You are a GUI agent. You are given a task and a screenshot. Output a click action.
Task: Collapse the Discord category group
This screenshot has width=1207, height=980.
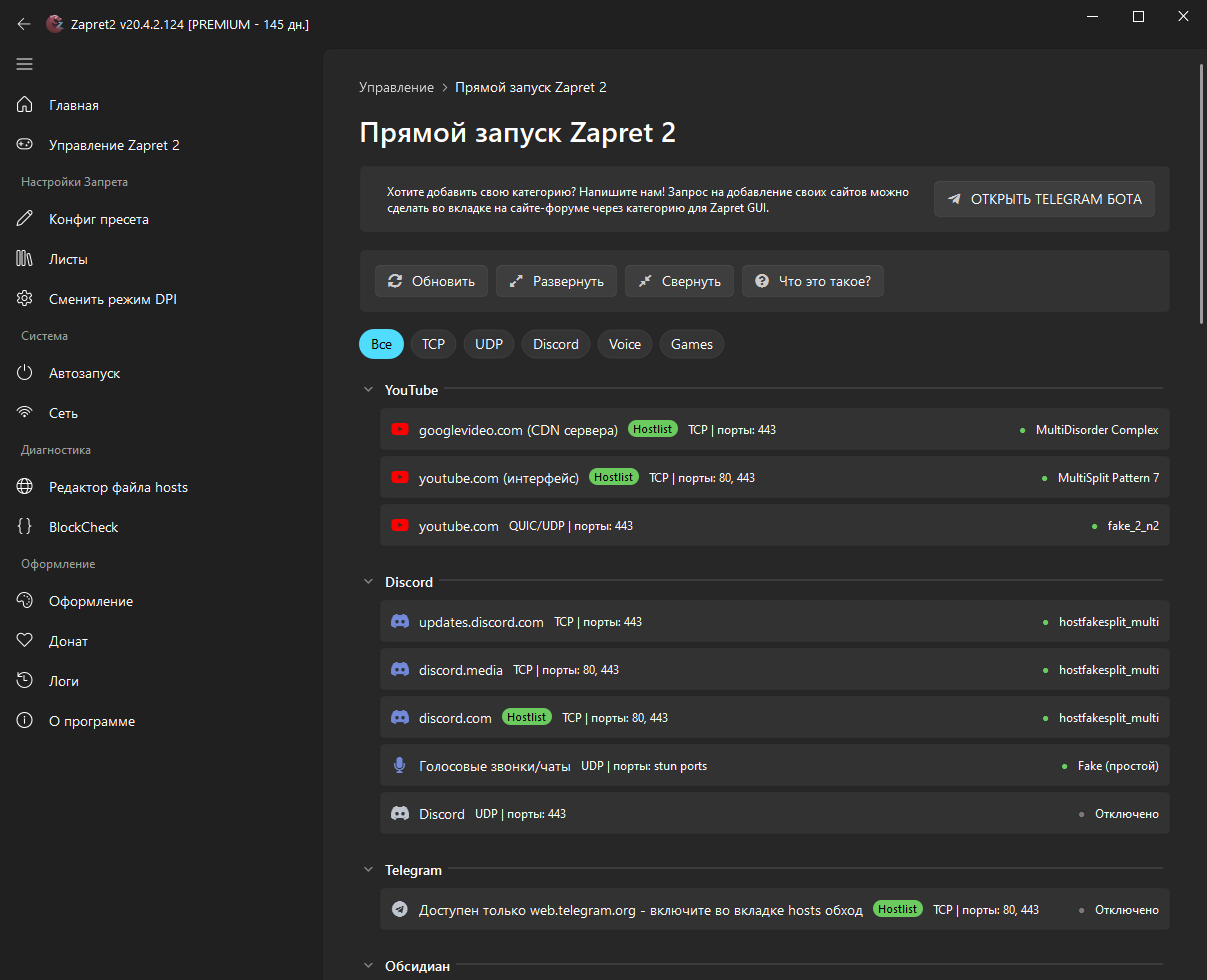pyautogui.click(x=368, y=582)
